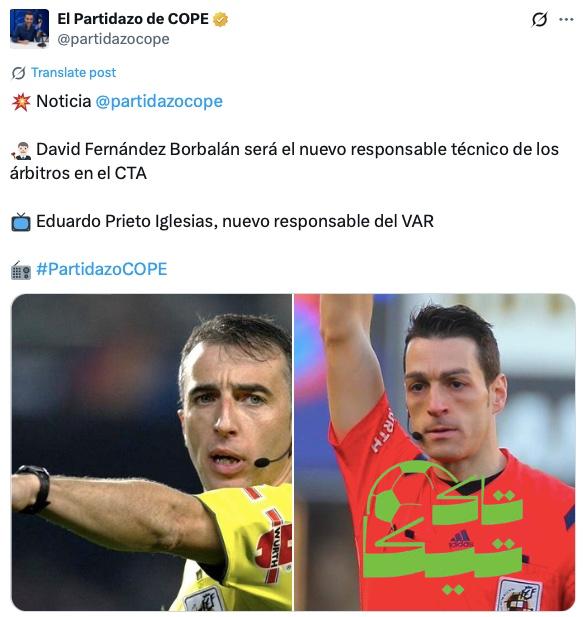Open the #PartidazoCOPE hashtag

coord(102,269)
